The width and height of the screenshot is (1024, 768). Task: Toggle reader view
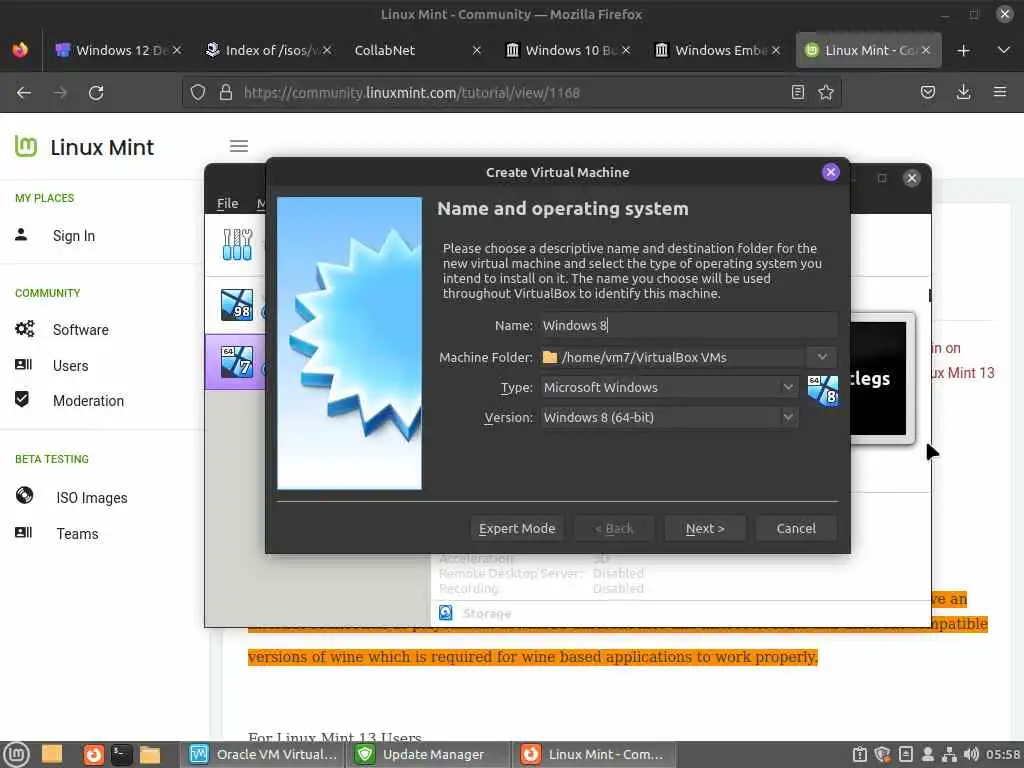797,93
